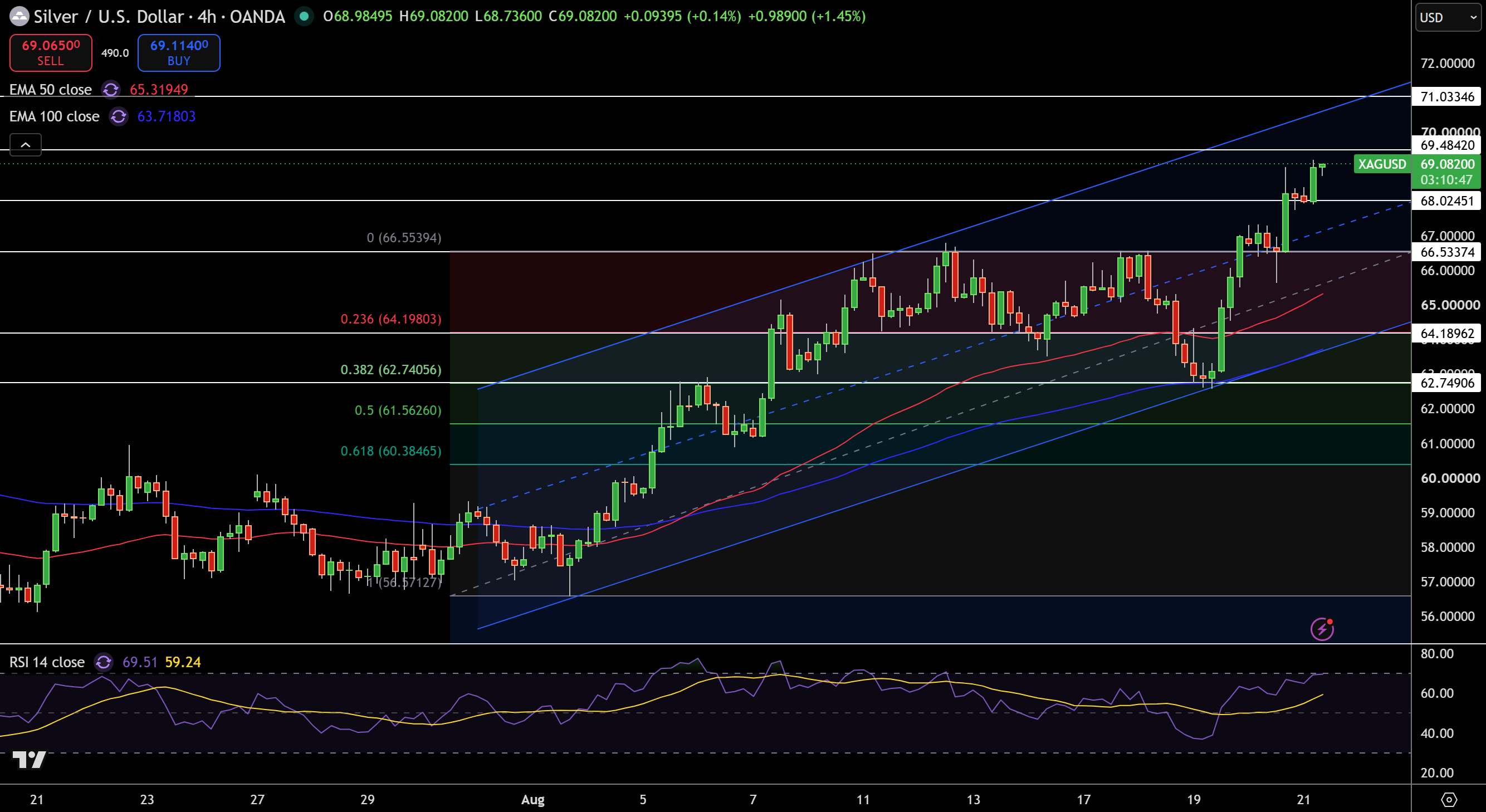Click the 64.18962 price line label
Screen dimensions: 1486x812
click(x=1447, y=334)
